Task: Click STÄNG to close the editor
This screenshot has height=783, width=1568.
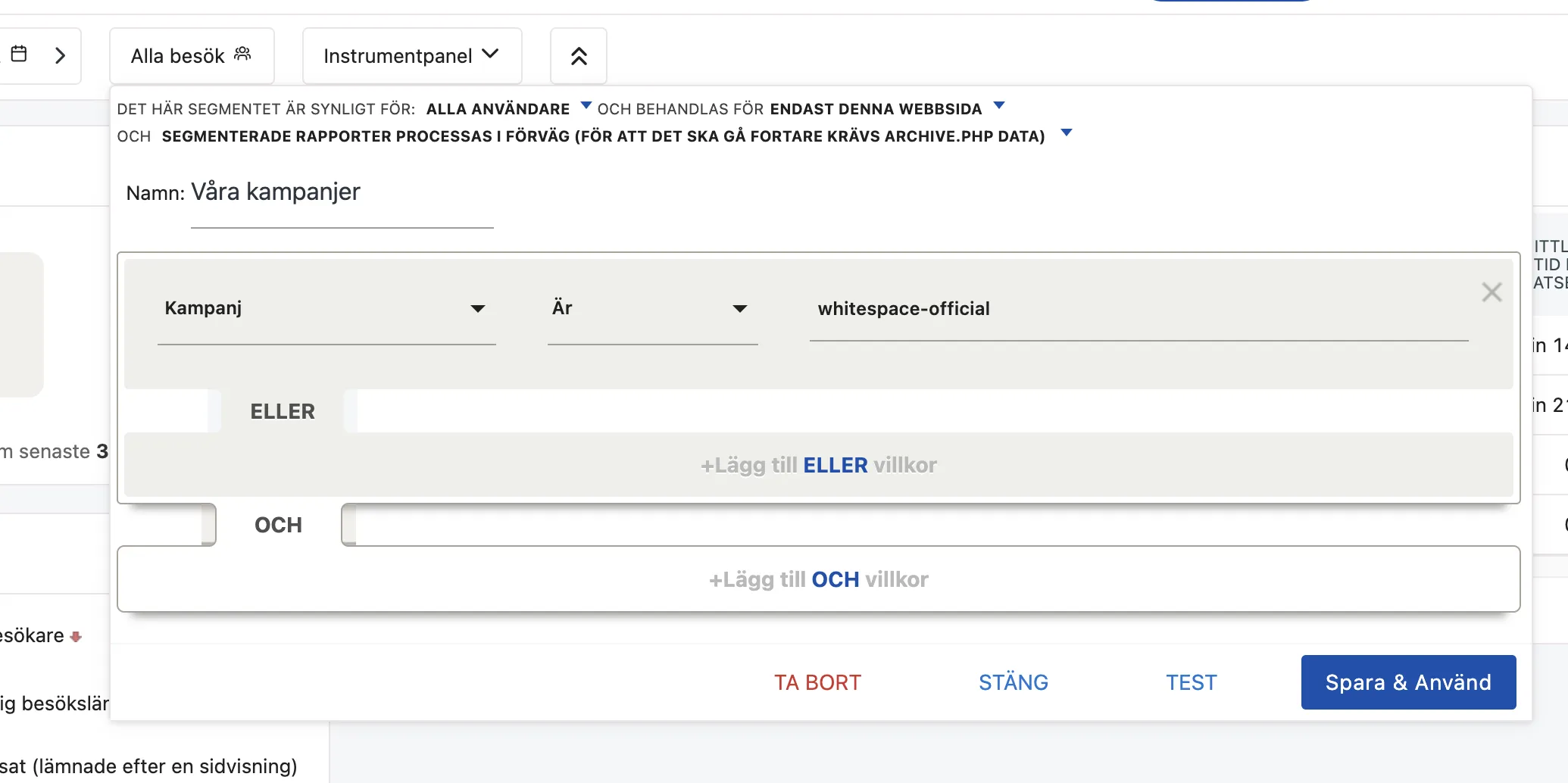Action: 1013,682
